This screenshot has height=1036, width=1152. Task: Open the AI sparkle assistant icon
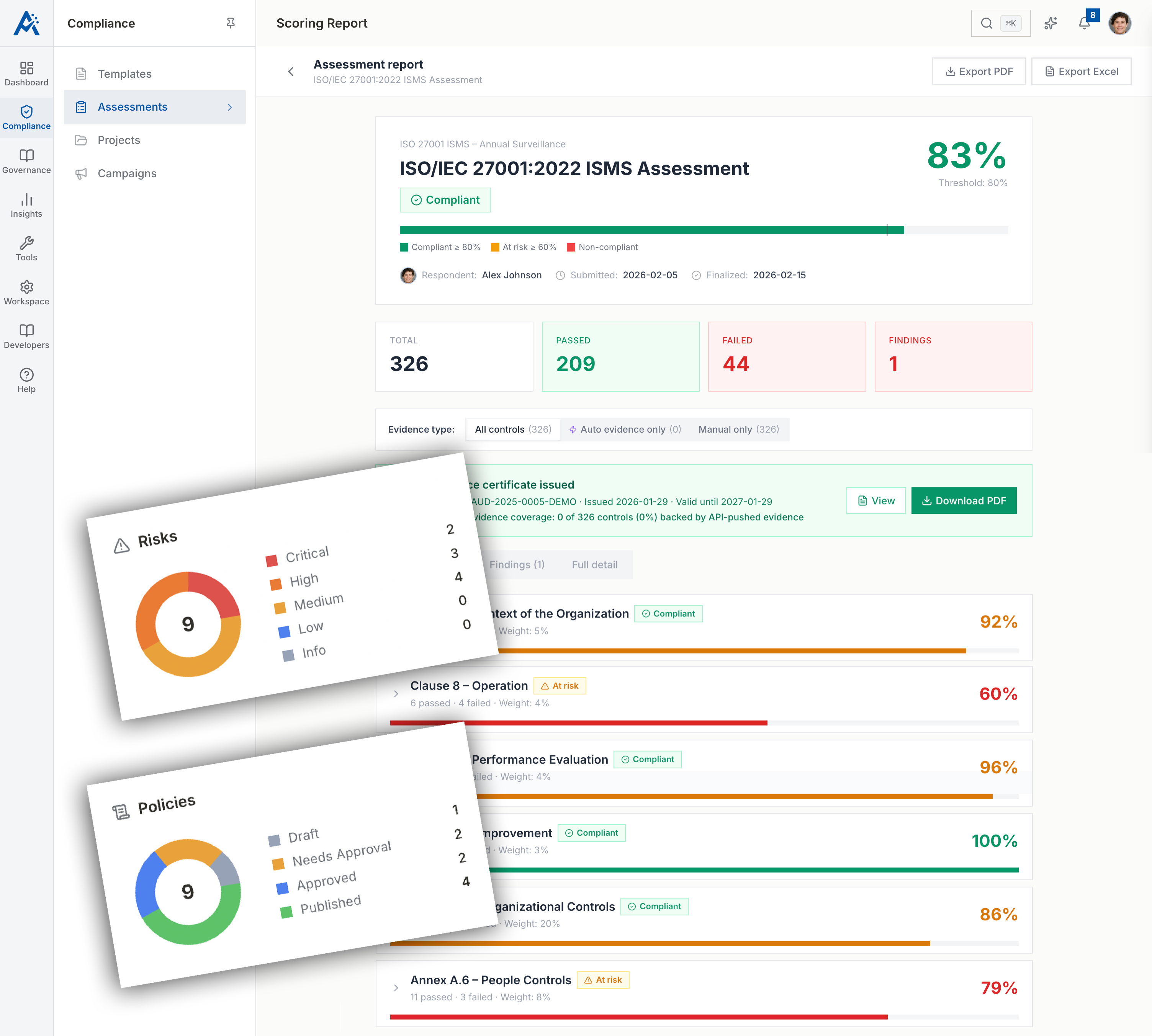pyautogui.click(x=1051, y=23)
